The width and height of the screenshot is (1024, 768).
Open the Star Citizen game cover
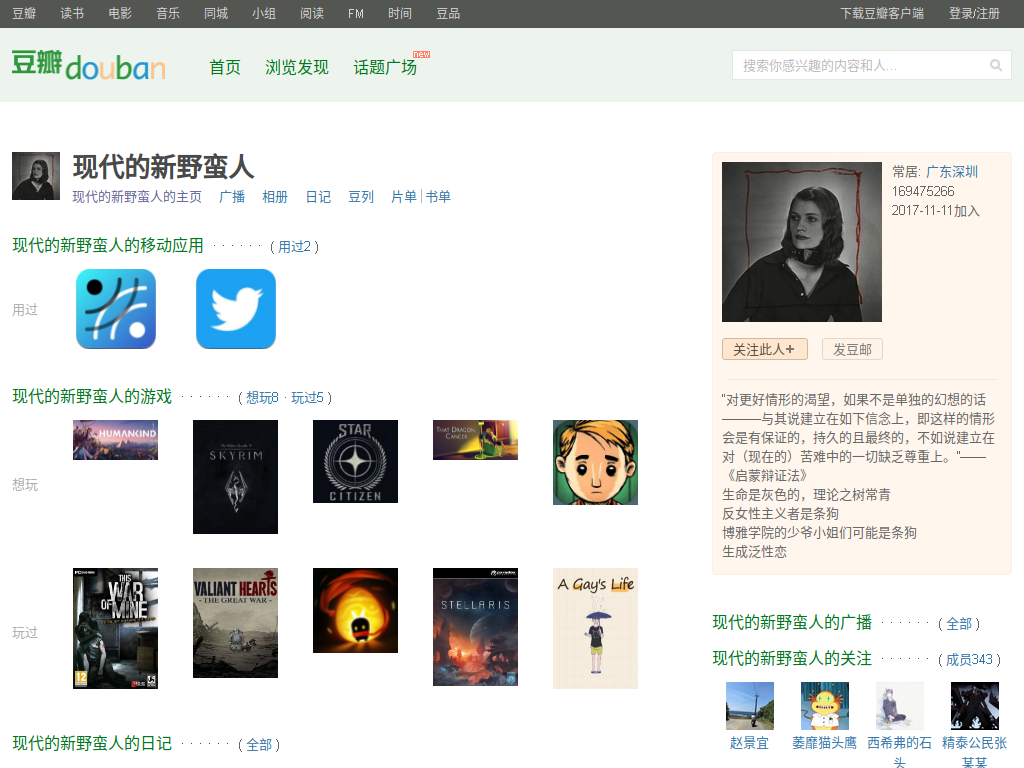(355, 462)
